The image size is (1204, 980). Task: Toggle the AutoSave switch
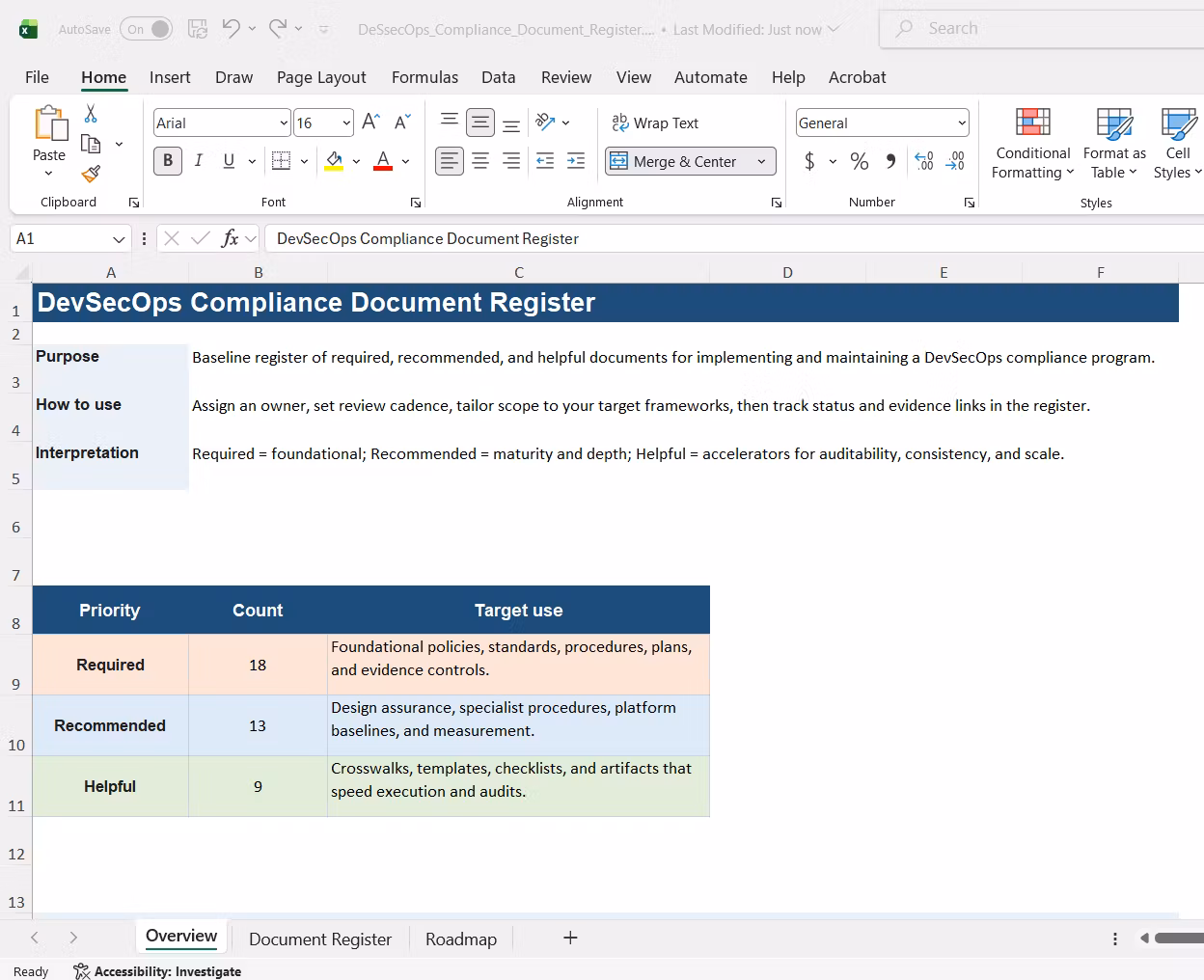tap(148, 29)
